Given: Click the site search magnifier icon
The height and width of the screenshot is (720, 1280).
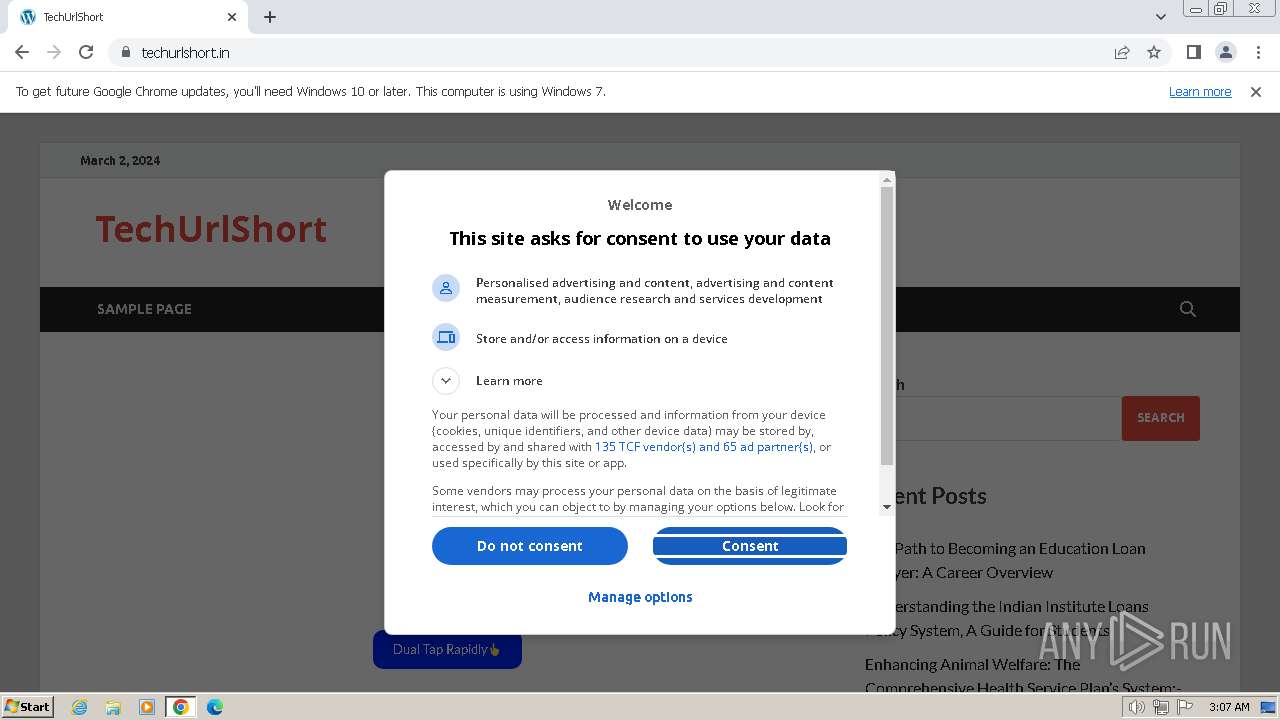Looking at the screenshot, I should pyautogui.click(x=1188, y=309).
